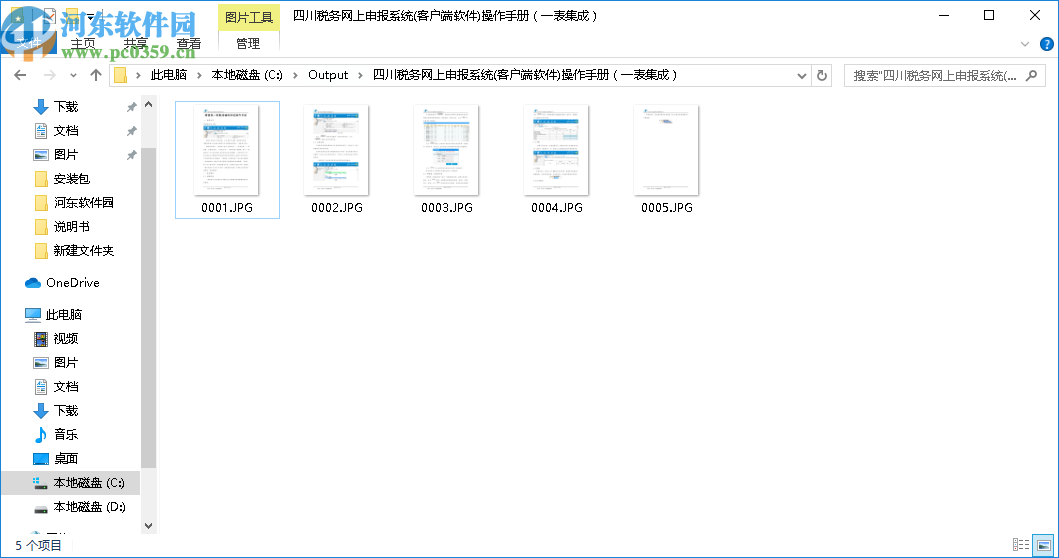Click sidebar scrollbar up arrow
Image resolution: width=1059 pixels, height=558 pixels.
click(149, 105)
